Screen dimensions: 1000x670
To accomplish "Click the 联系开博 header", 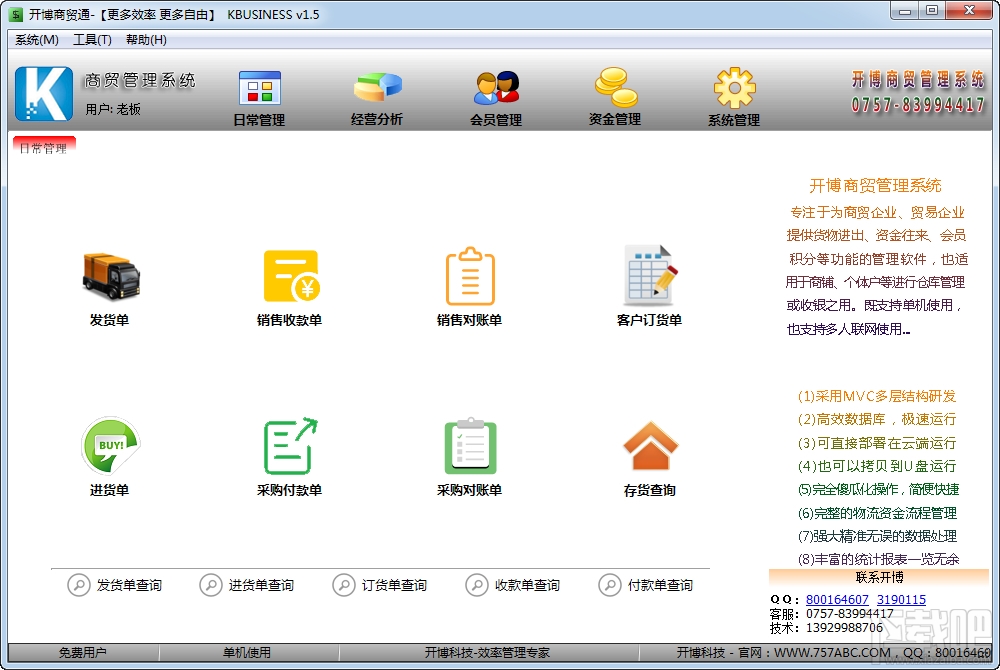I will [x=879, y=577].
